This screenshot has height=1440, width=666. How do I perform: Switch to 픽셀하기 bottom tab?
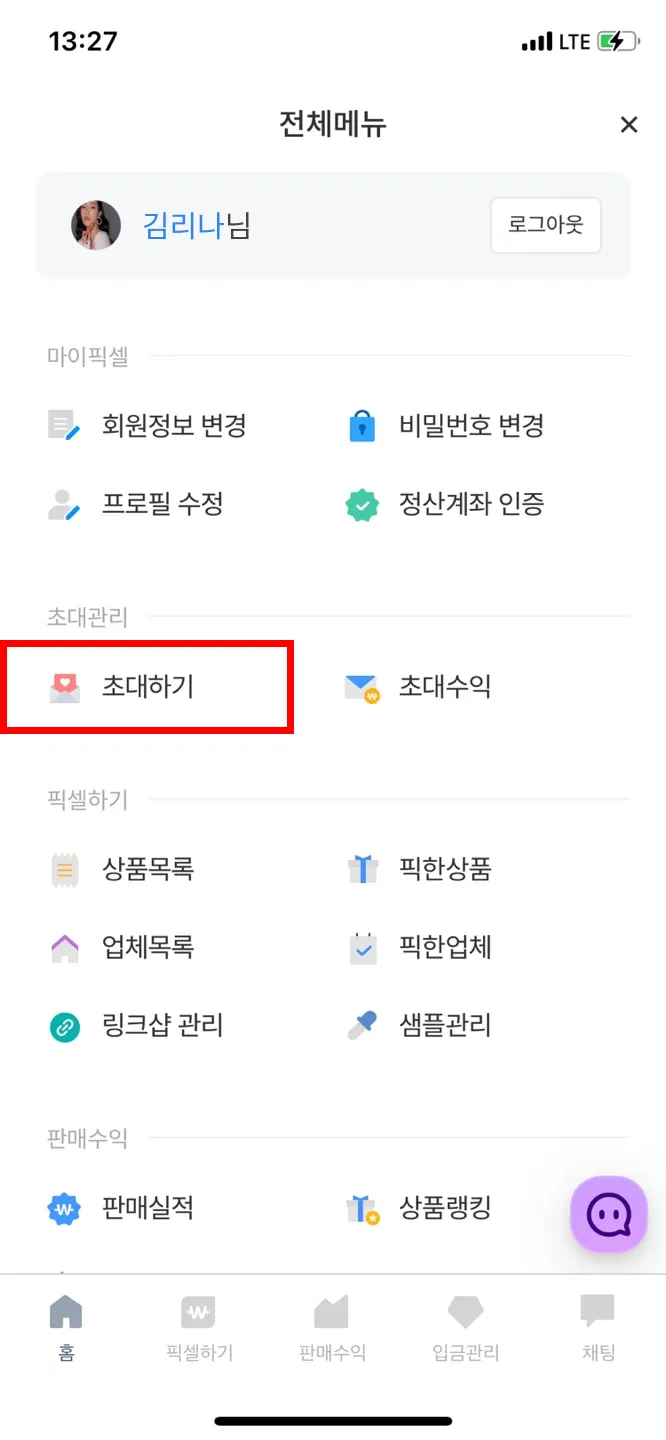199,1328
